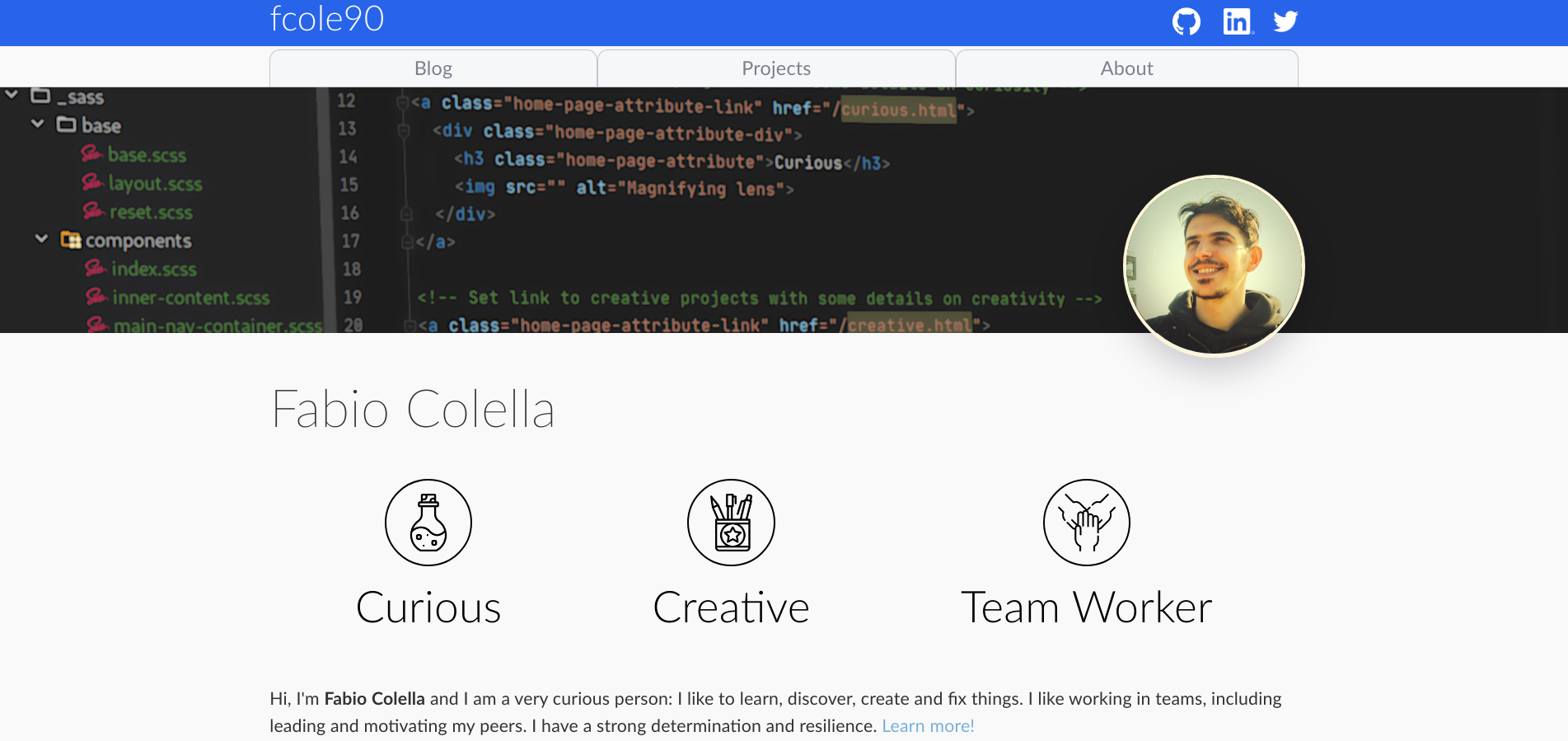Viewport: 1568px width, 741px height.
Task: Open the Team Worker attribute heading
Action: [1087, 608]
